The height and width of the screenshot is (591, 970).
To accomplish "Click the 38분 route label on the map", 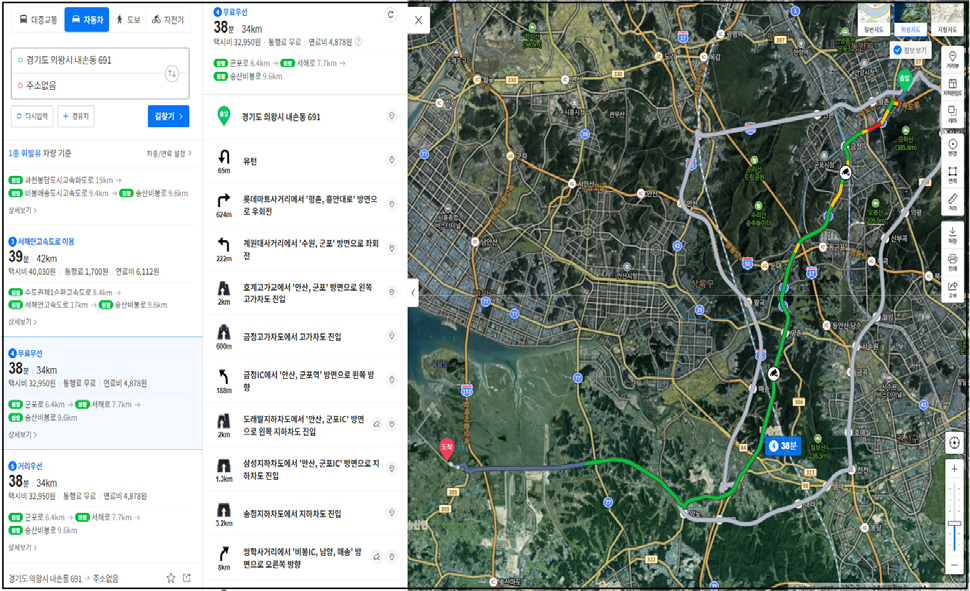I will coord(783,446).
